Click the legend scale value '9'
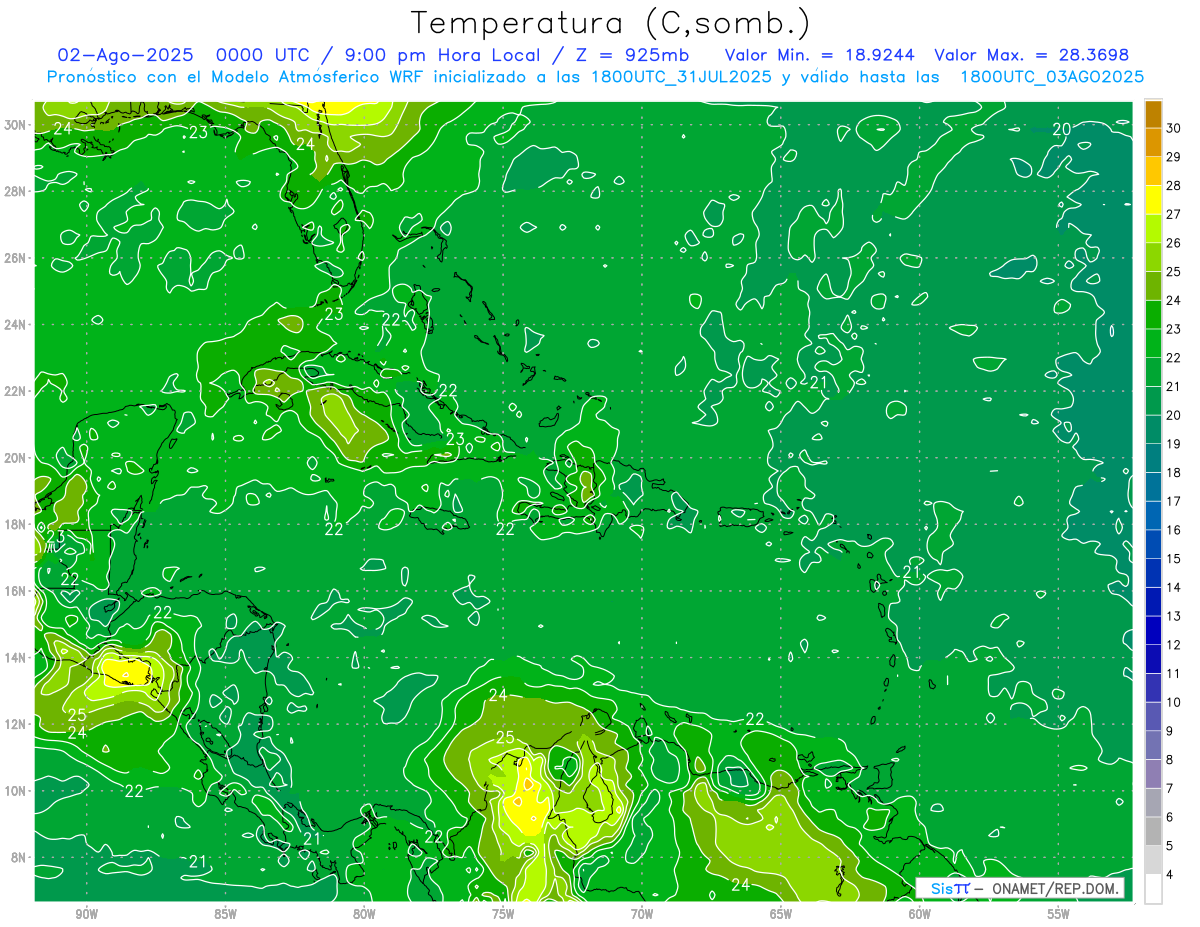The width and height of the screenshot is (1200, 927). (1171, 731)
